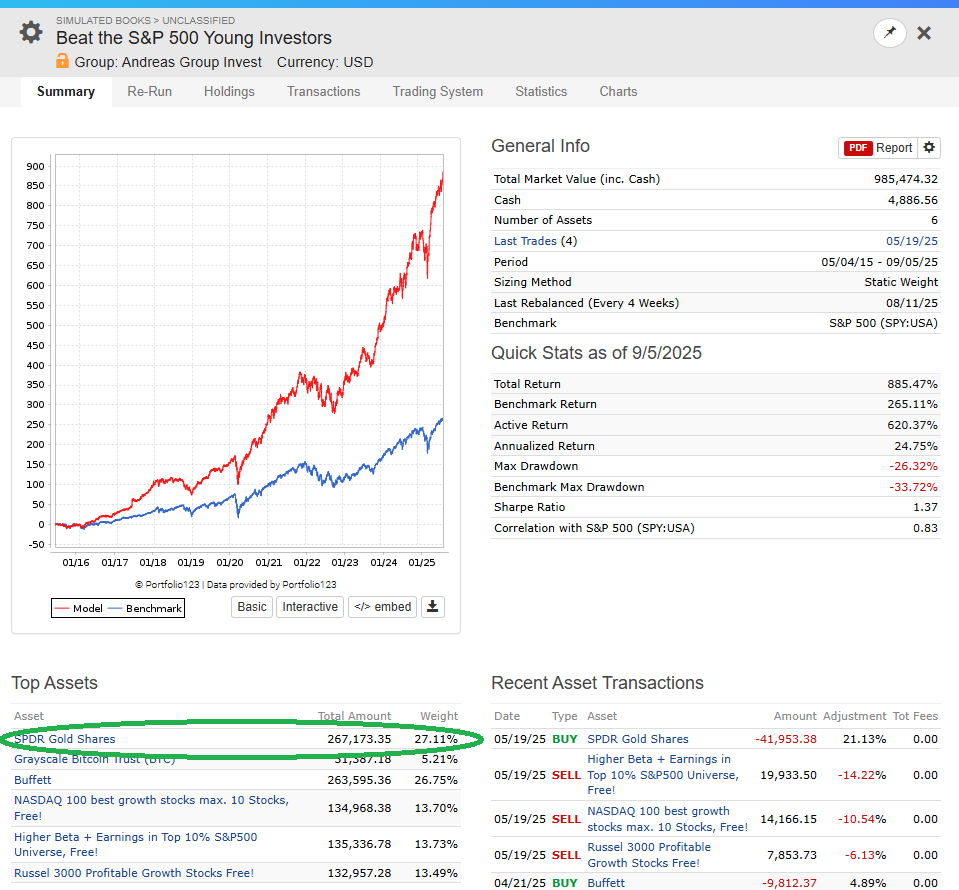Close the simulated book panel
959x890 pixels.
point(924,33)
